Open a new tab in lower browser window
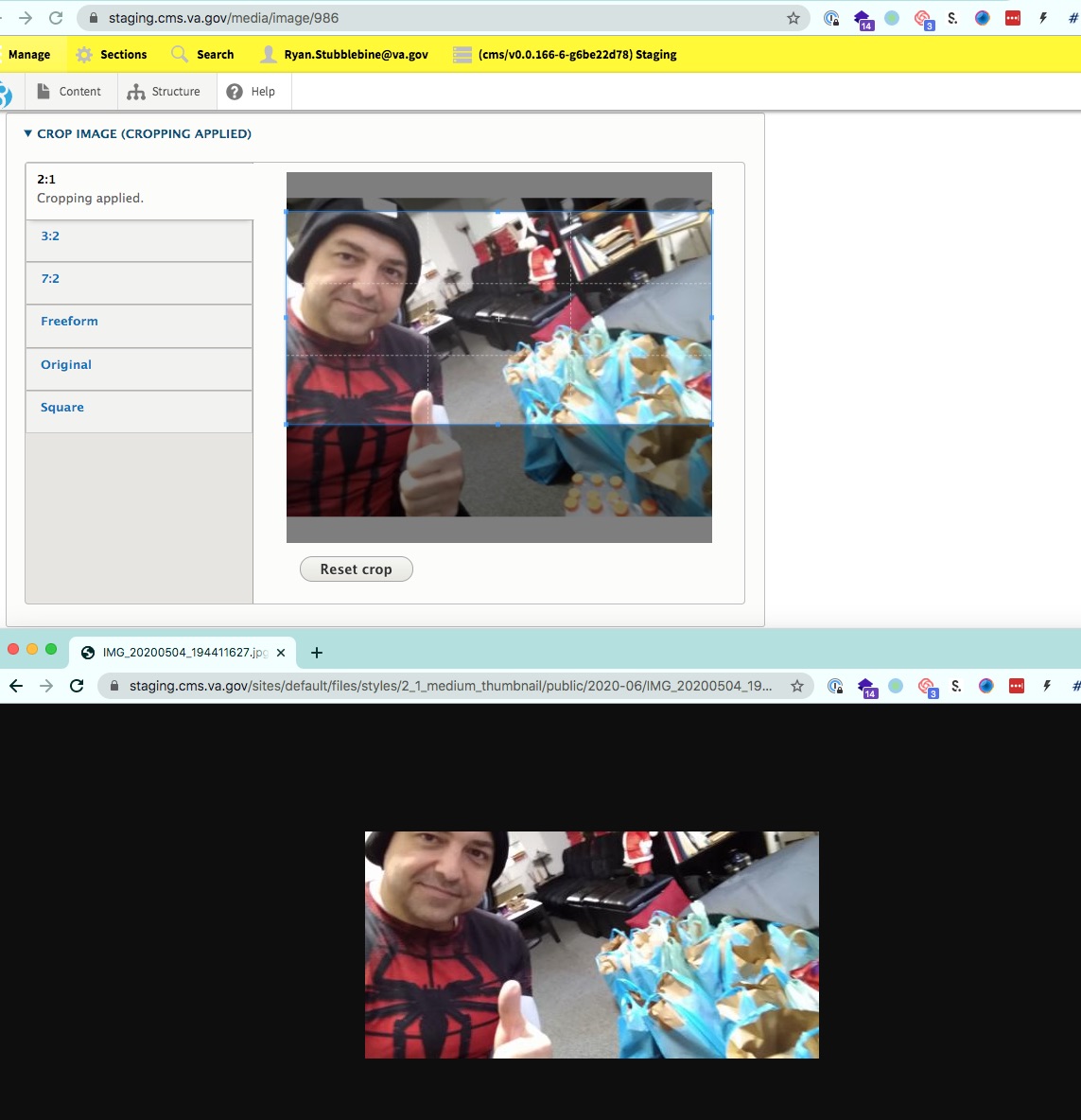1081x1120 pixels. [x=317, y=652]
